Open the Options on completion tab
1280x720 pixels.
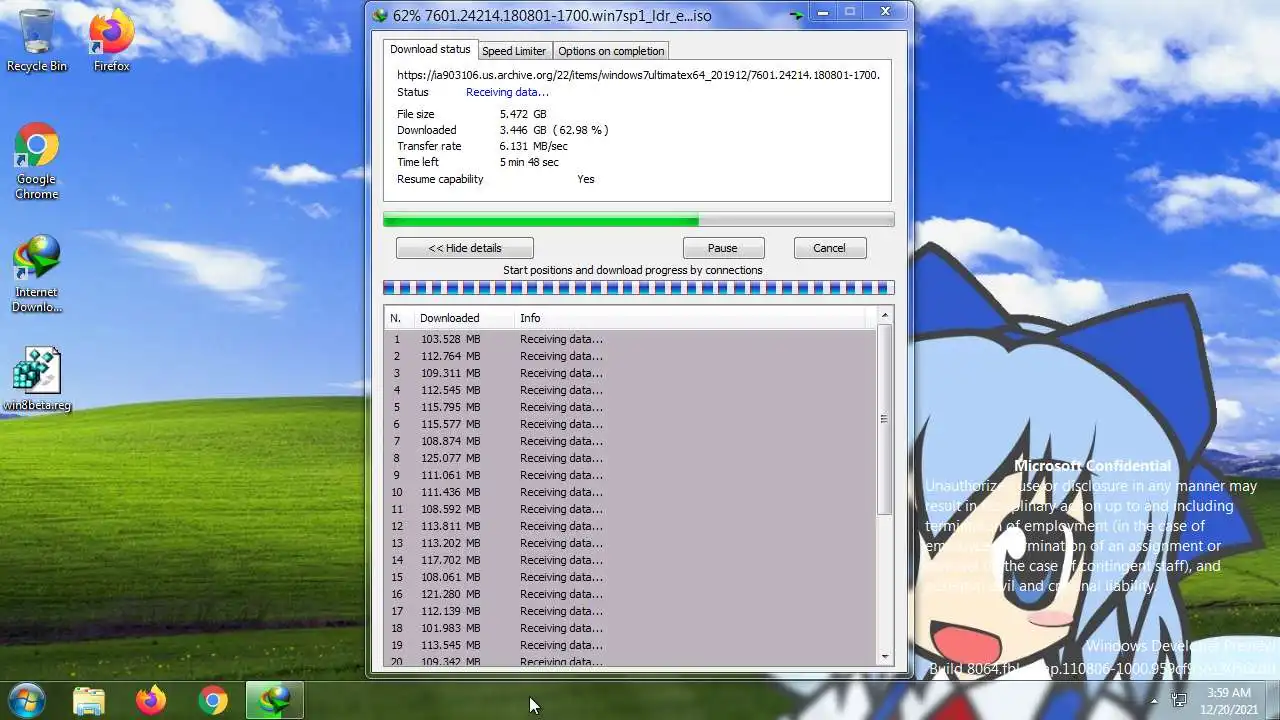pos(611,51)
